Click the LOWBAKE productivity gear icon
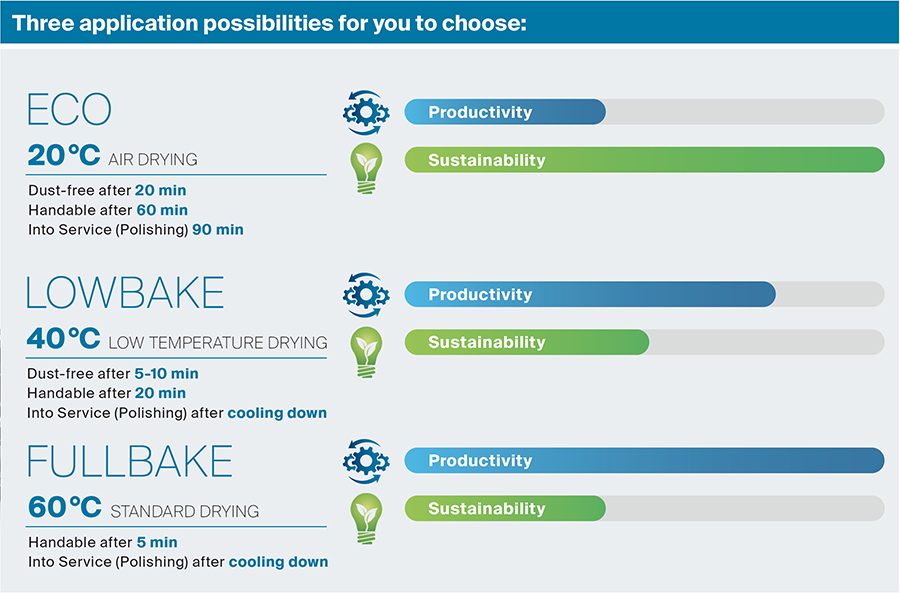This screenshot has height=593, width=900. tap(366, 295)
